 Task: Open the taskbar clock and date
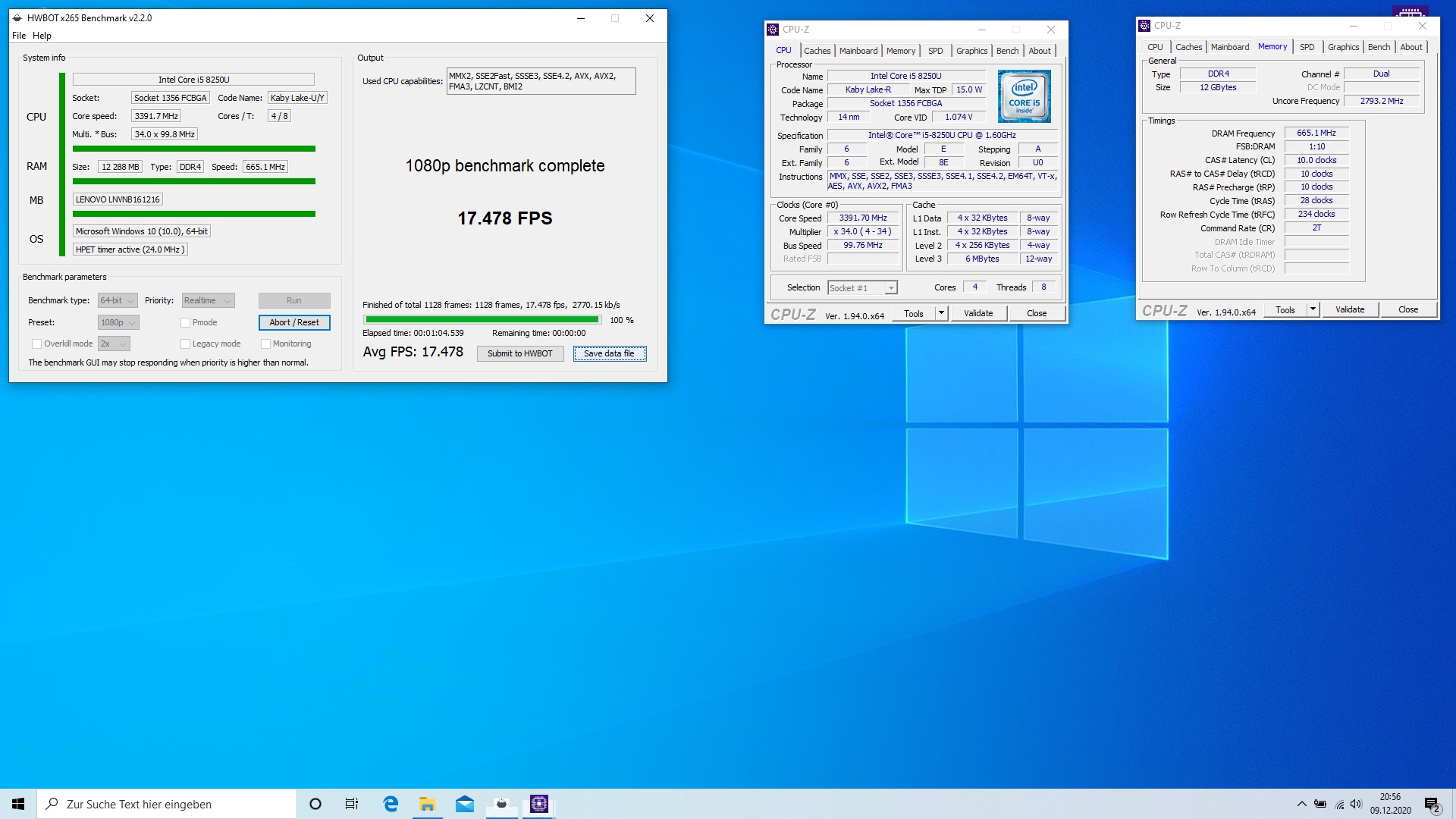pos(1390,804)
